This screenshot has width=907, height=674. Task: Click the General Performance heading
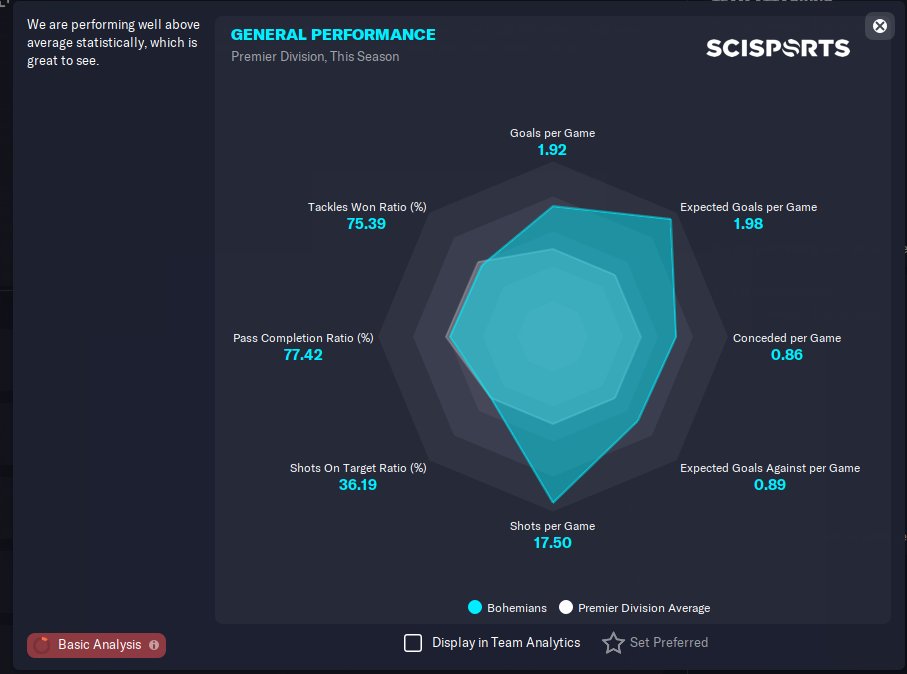click(333, 35)
